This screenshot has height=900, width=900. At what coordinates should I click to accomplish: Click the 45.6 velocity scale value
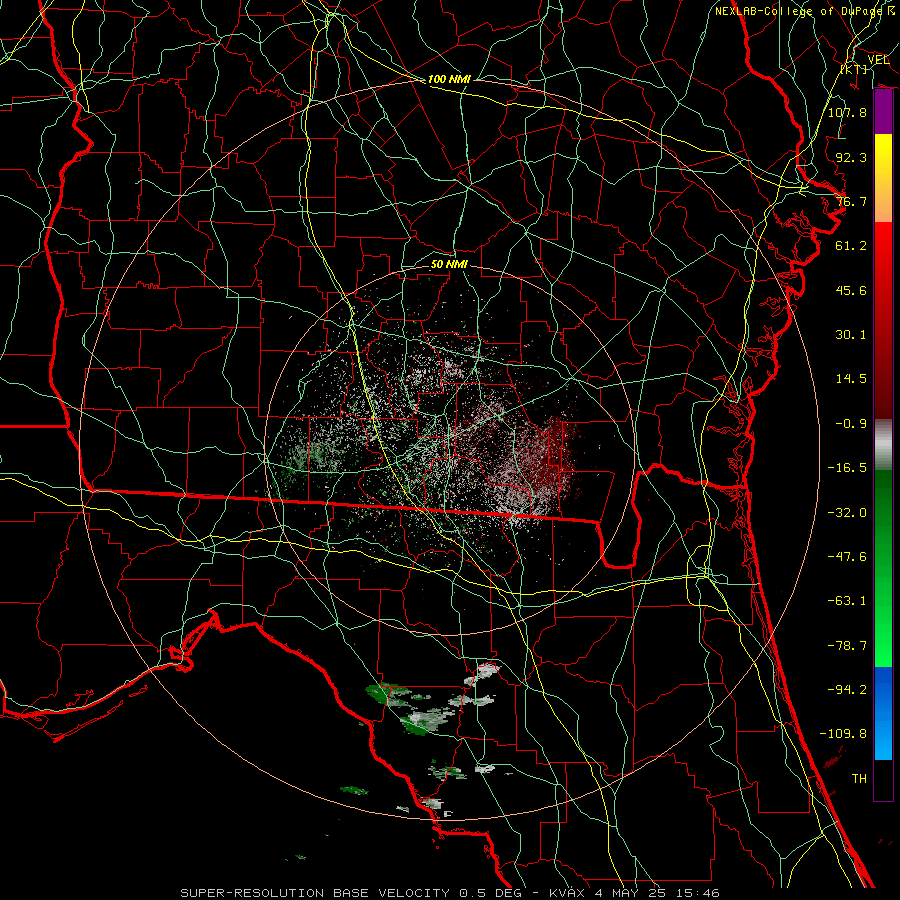point(851,290)
